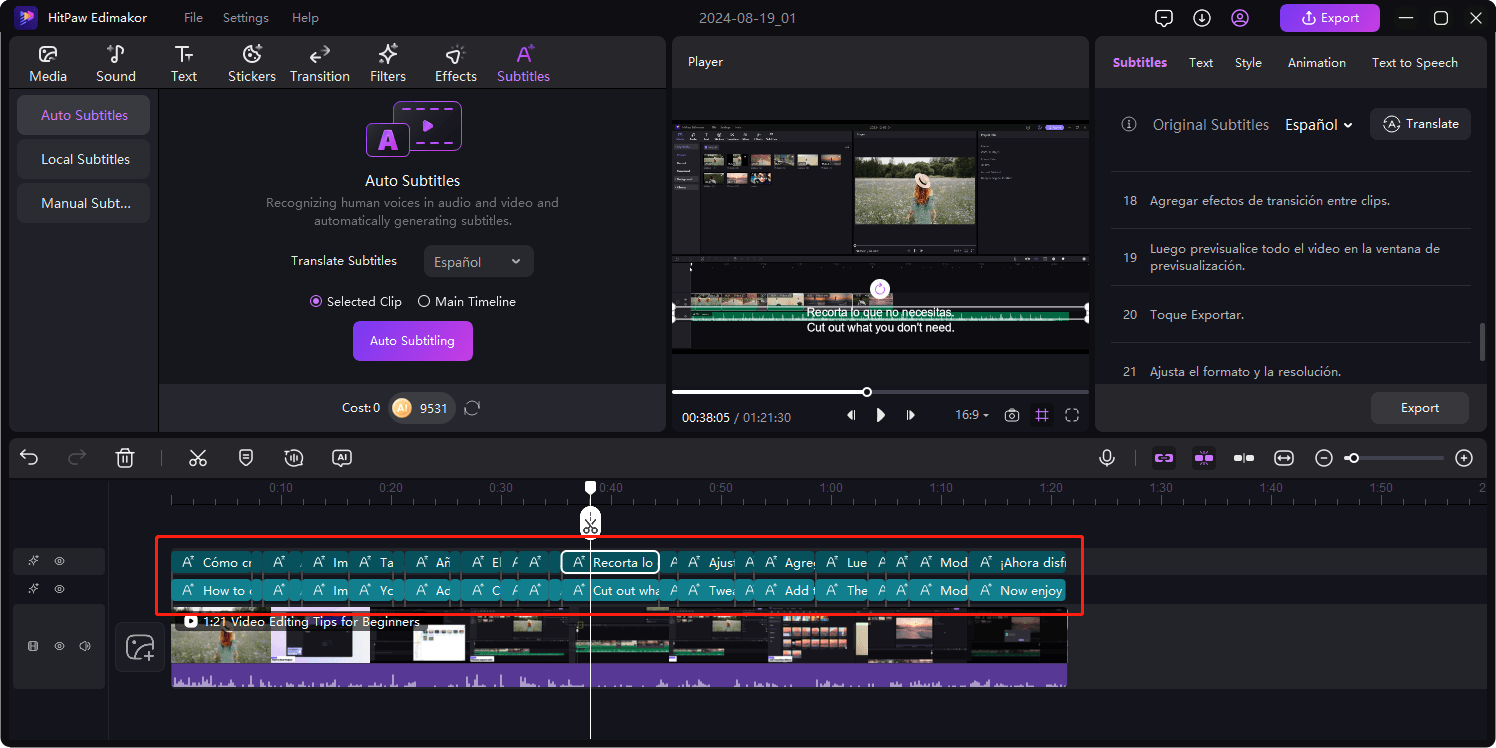Open the Effects panel
Screen dimensions: 1496x748
455,62
